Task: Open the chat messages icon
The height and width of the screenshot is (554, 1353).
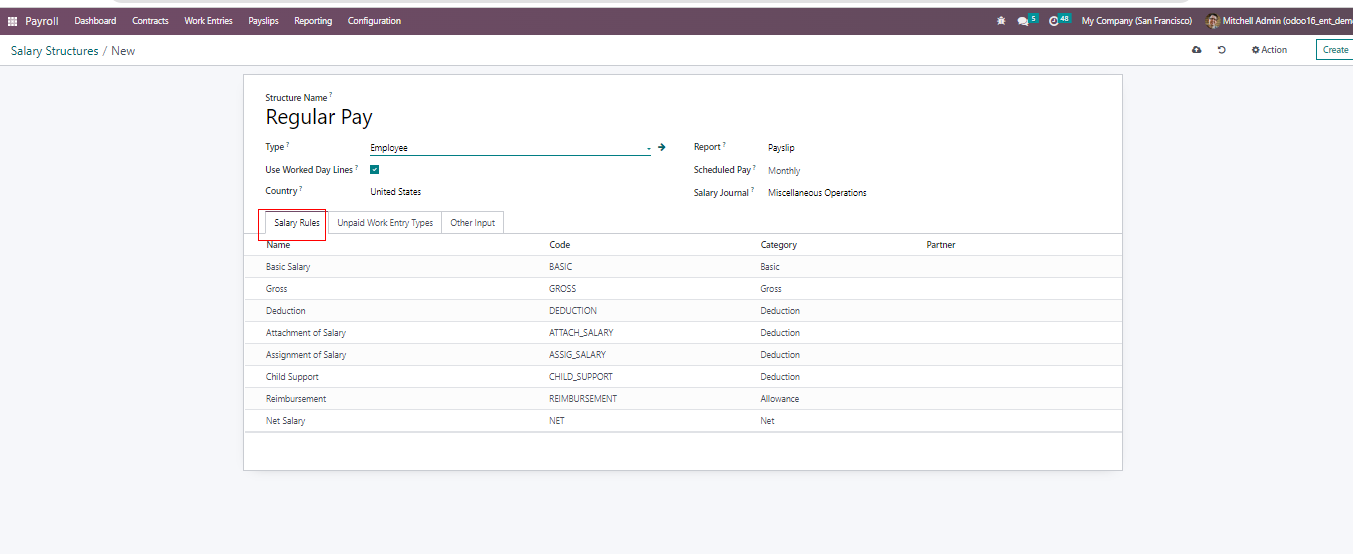Action: [1023, 21]
